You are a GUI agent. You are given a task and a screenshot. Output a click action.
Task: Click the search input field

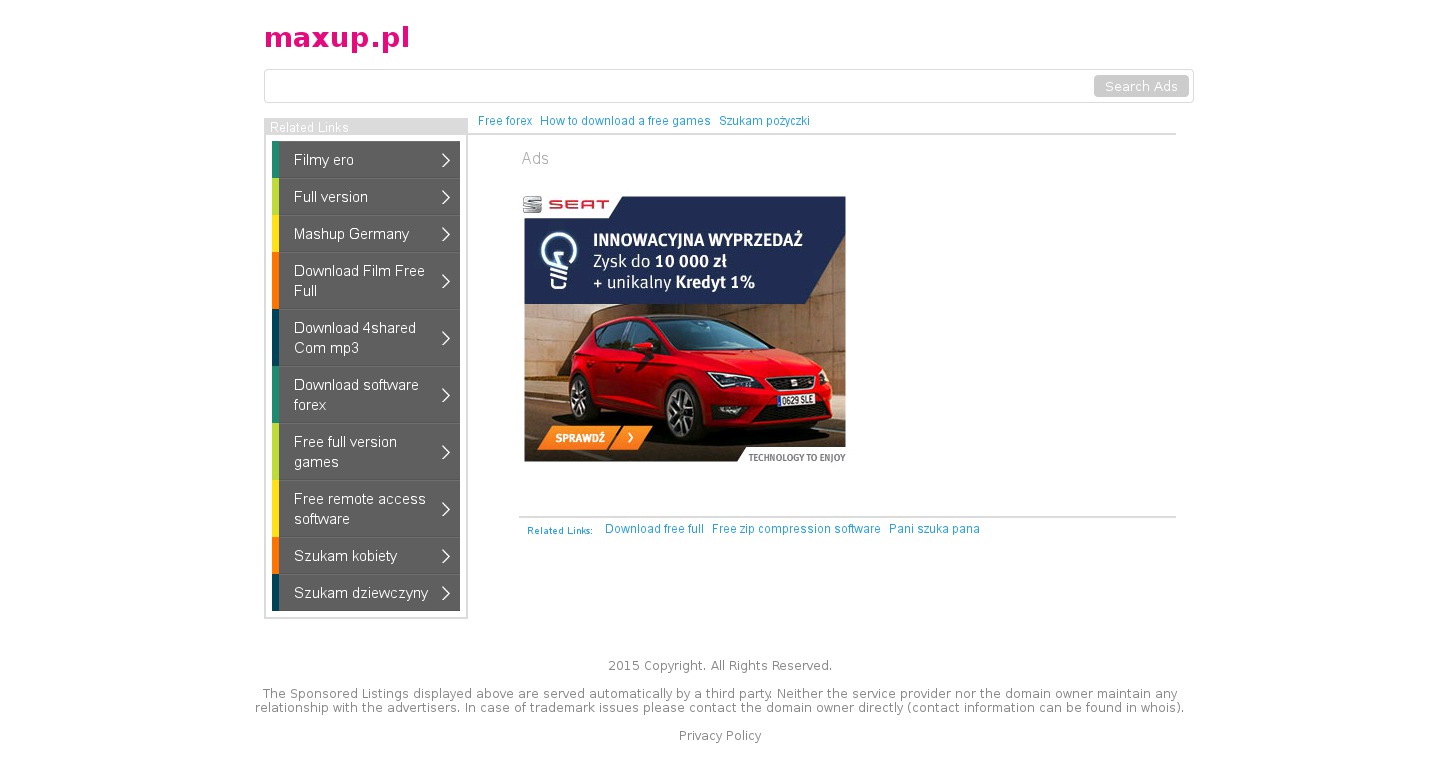(678, 86)
